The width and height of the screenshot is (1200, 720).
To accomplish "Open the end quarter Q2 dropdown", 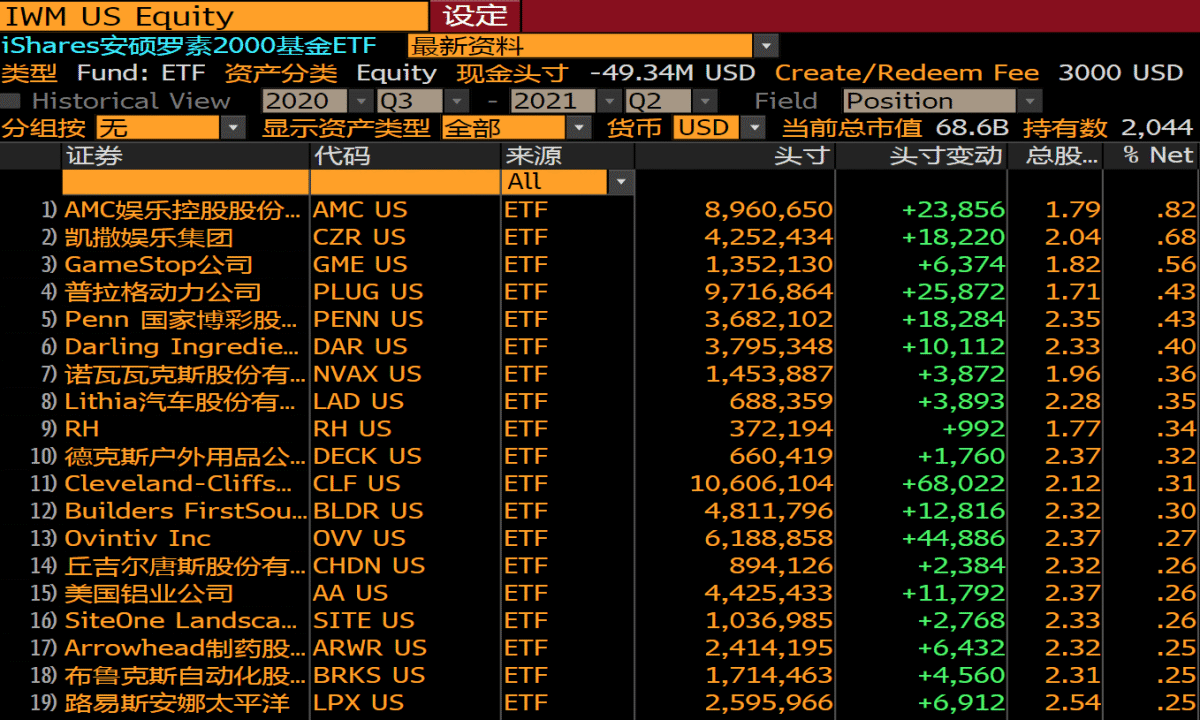I will click(705, 101).
